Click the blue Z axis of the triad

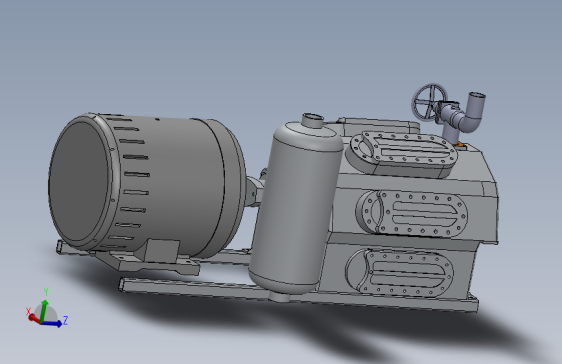click(x=52, y=324)
